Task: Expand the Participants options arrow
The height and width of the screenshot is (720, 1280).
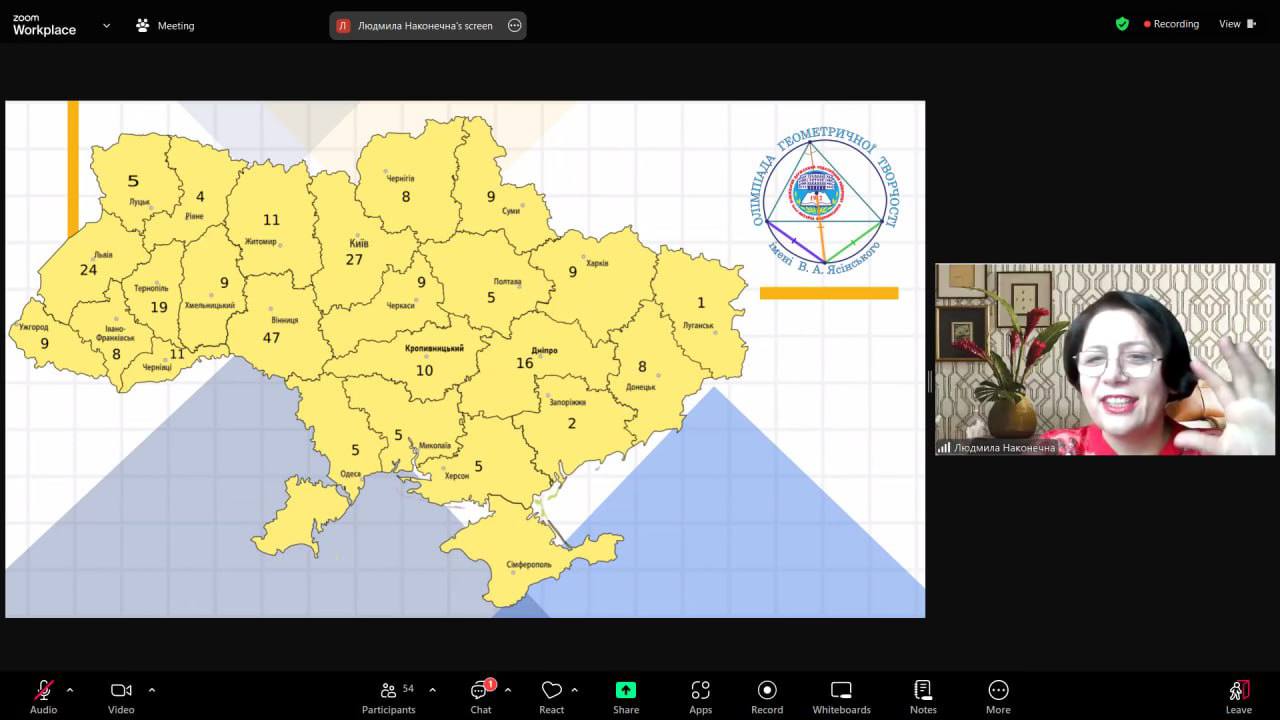Action: coord(432,690)
